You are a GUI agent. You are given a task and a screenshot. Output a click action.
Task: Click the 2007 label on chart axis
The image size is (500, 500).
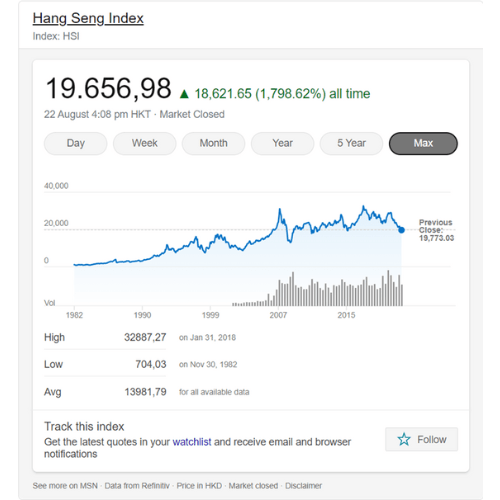(x=278, y=315)
